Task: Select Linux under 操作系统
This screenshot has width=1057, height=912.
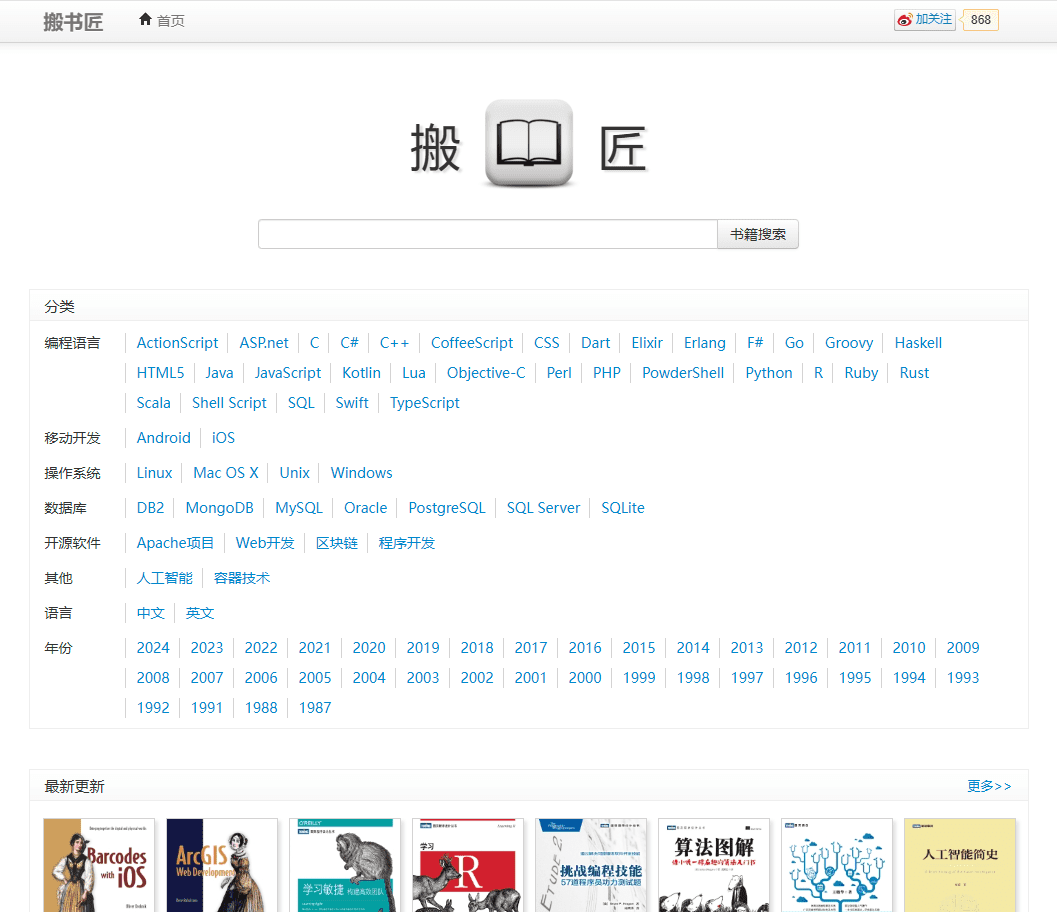Action: (x=154, y=472)
